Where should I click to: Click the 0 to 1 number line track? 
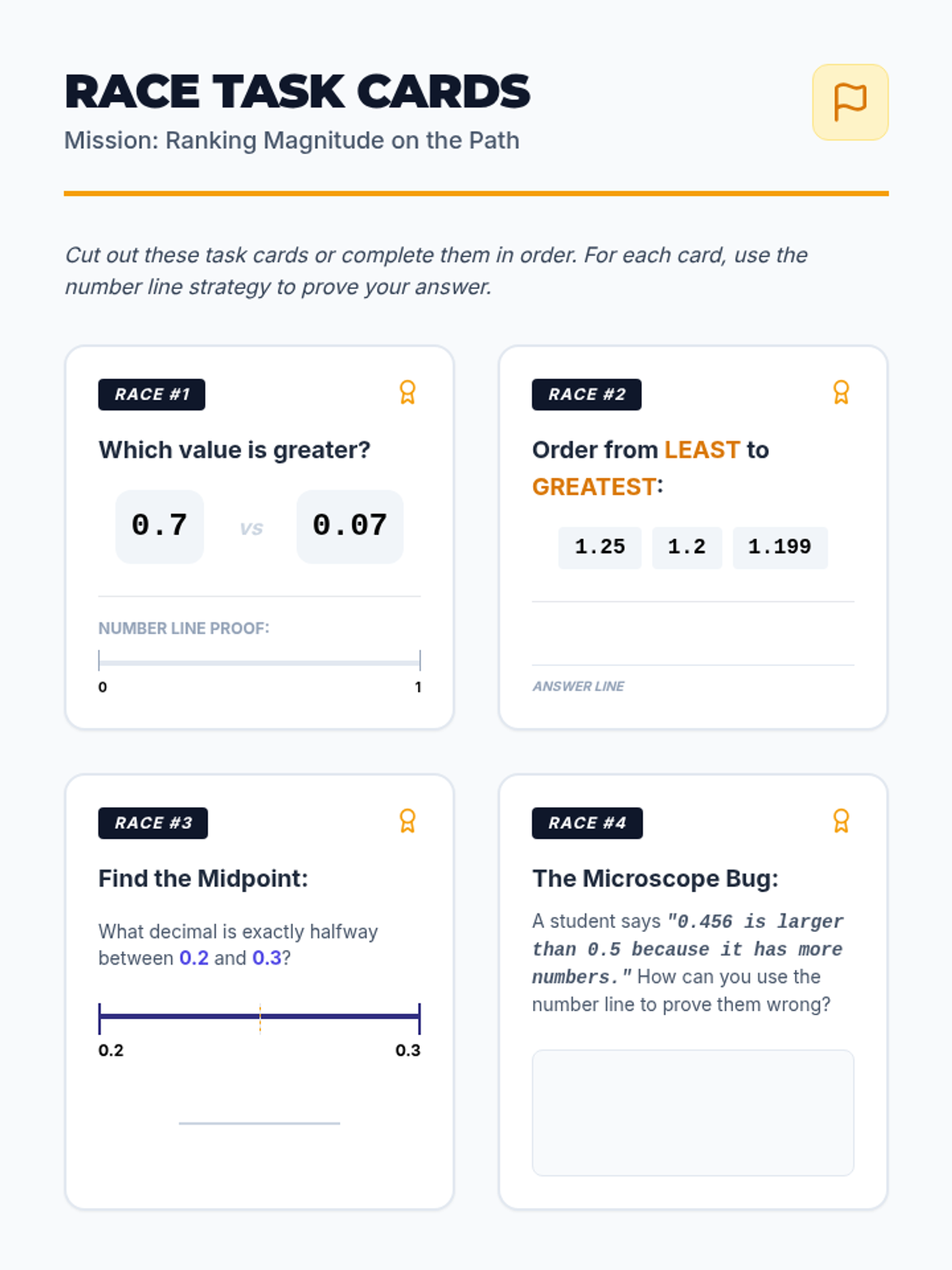click(x=259, y=662)
